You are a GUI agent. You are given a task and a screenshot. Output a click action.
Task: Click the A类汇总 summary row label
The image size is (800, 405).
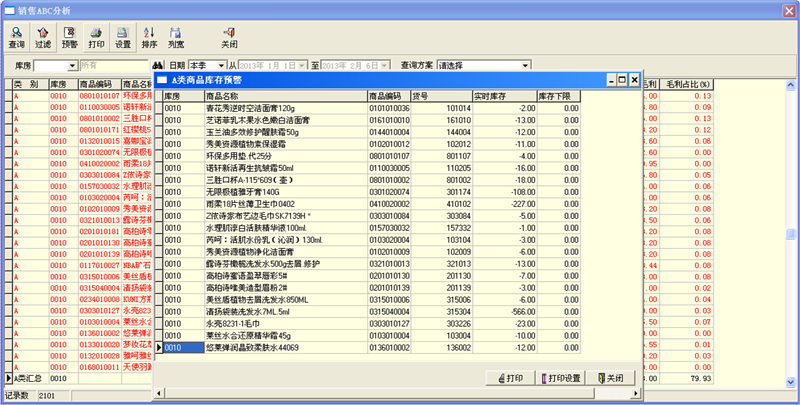[30, 378]
